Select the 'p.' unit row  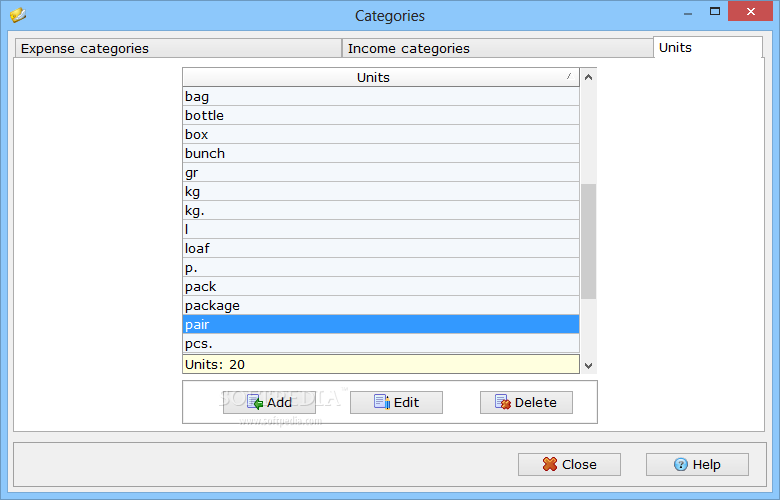pyautogui.click(x=381, y=268)
